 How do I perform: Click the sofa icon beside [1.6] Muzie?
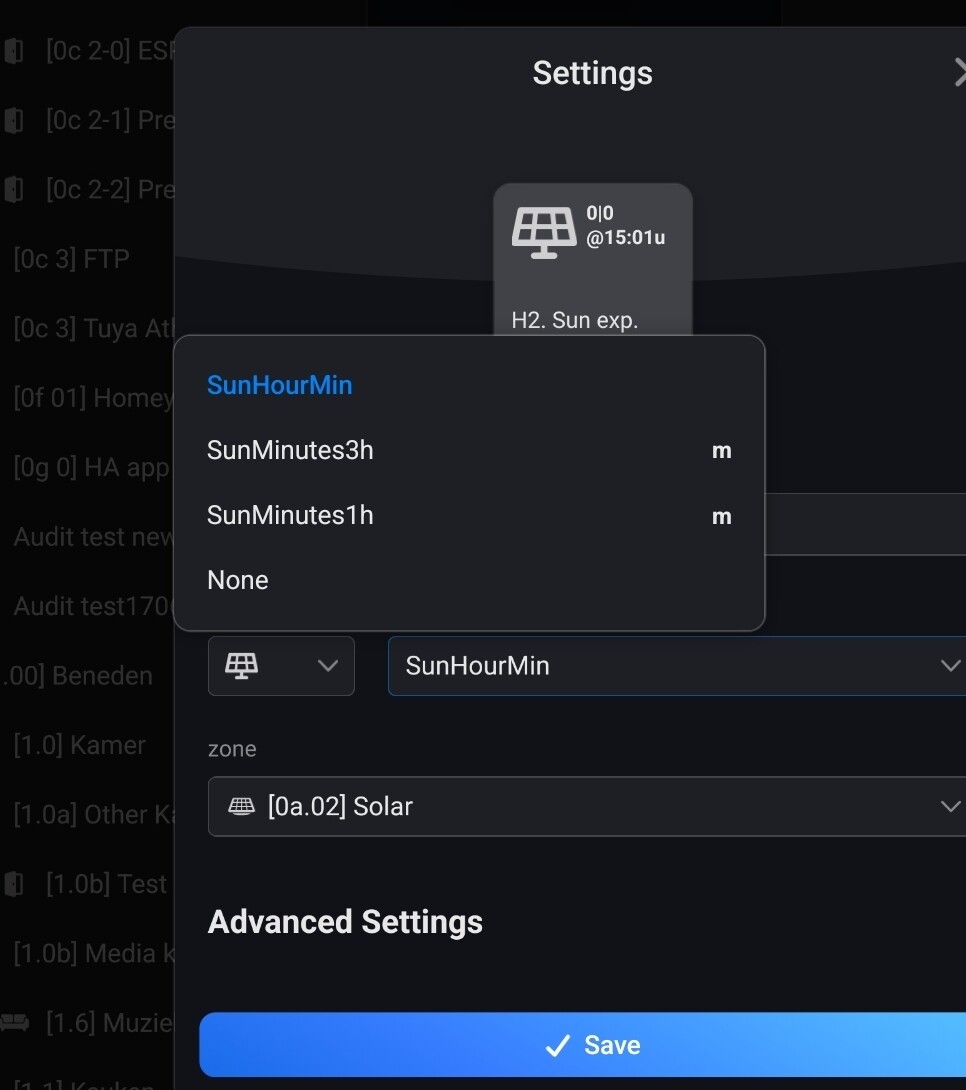pyautogui.click(x=14, y=1022)
